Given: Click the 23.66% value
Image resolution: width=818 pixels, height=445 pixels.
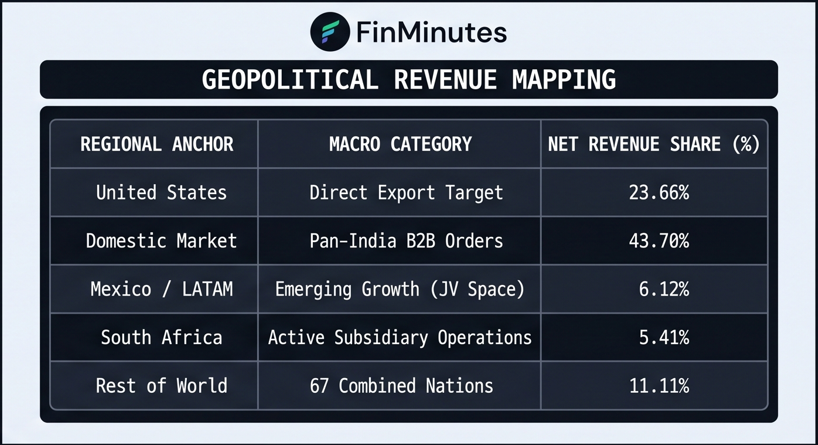Looking at the screenshot, I should click(x=659, y=193).
